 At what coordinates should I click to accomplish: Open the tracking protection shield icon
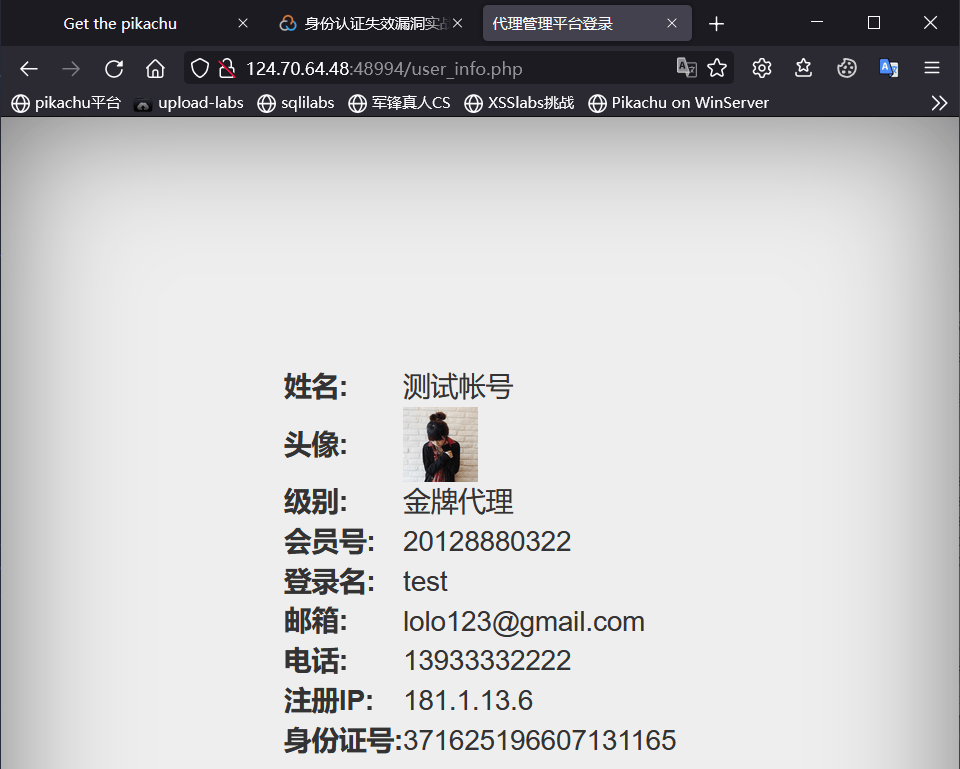tap(200, 68)
